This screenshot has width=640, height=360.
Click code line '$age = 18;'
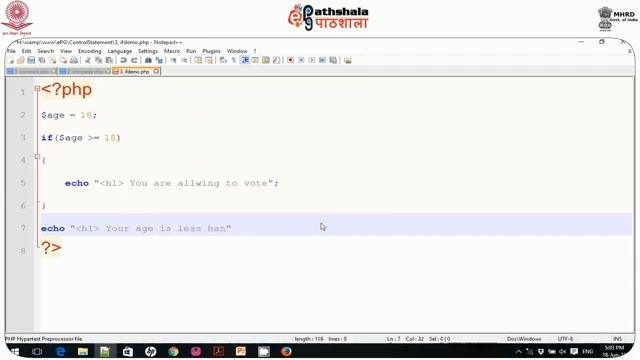point(69,115)
